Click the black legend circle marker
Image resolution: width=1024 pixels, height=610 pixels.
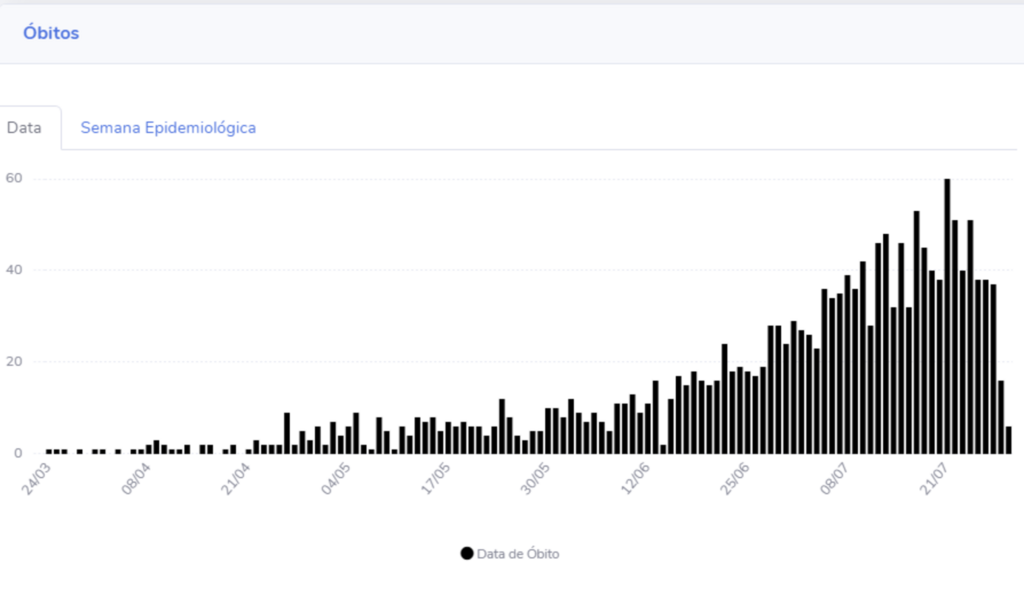point(467,554)
